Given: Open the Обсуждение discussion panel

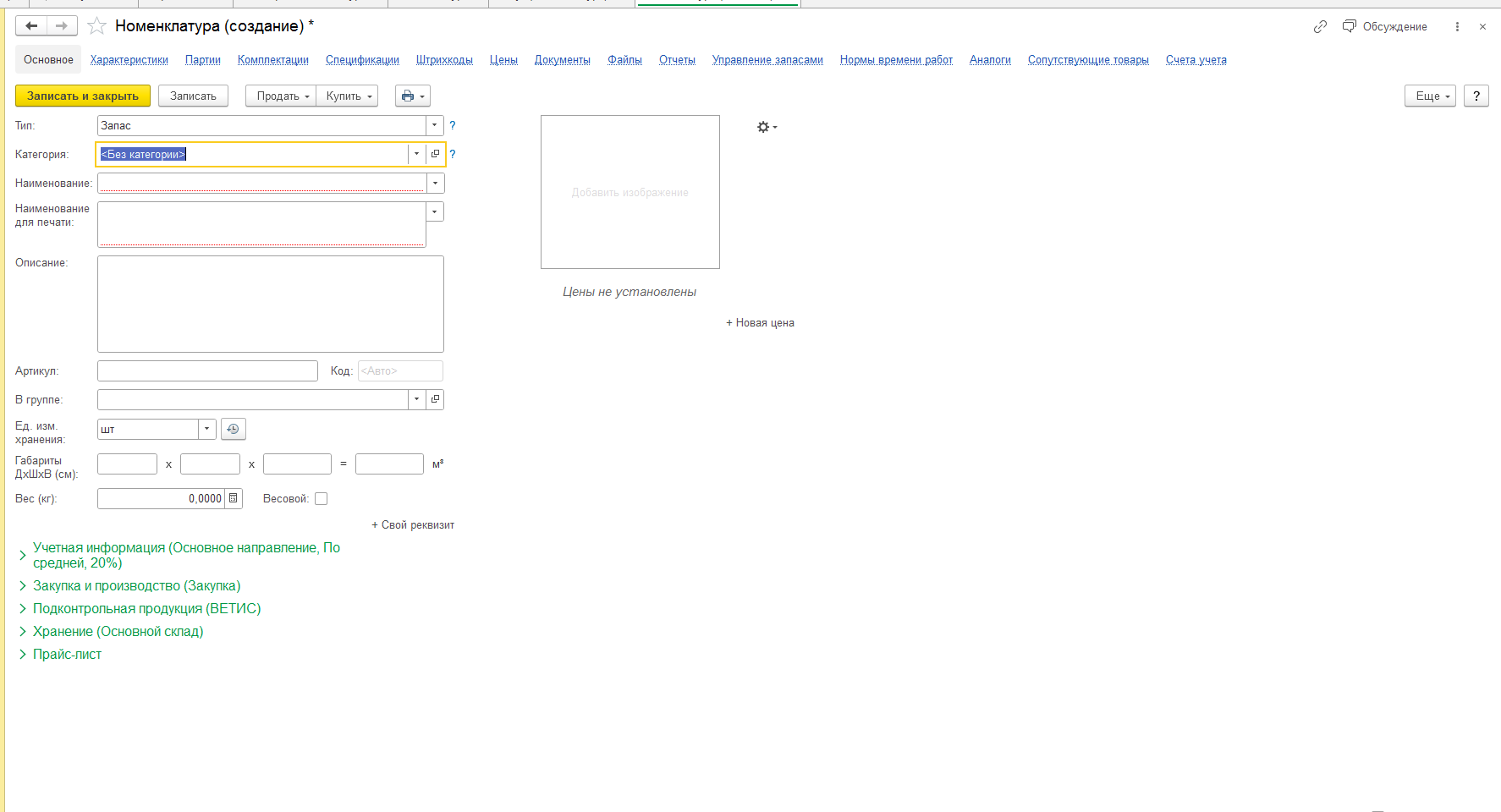Looking at the screenshot, I should click(1384, 27).
